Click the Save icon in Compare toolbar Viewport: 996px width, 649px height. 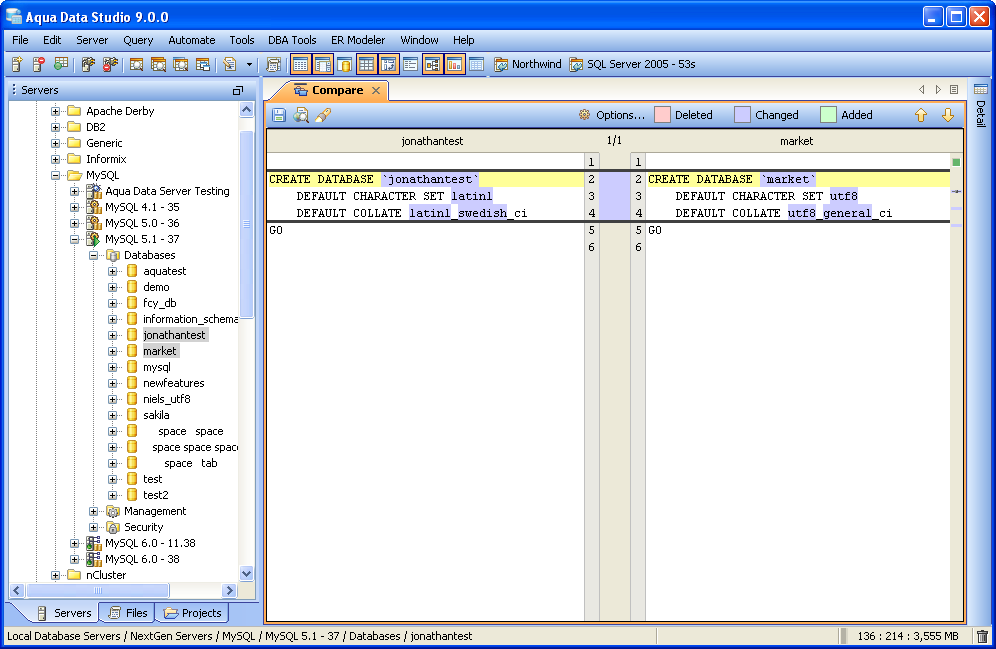pyautogui.click(x=279, y=115)
